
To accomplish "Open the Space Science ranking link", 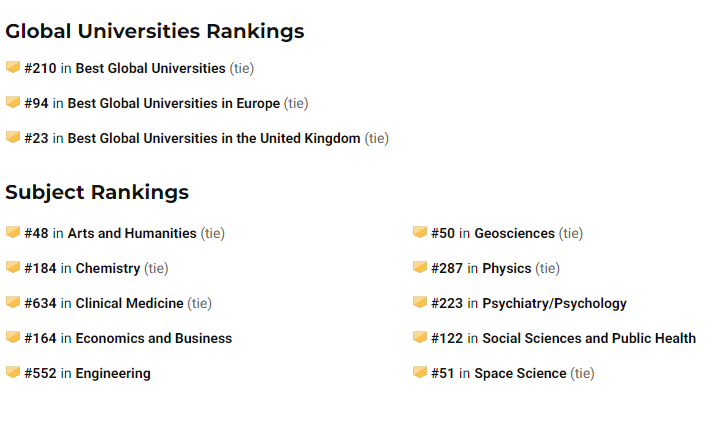I will 521,373.
